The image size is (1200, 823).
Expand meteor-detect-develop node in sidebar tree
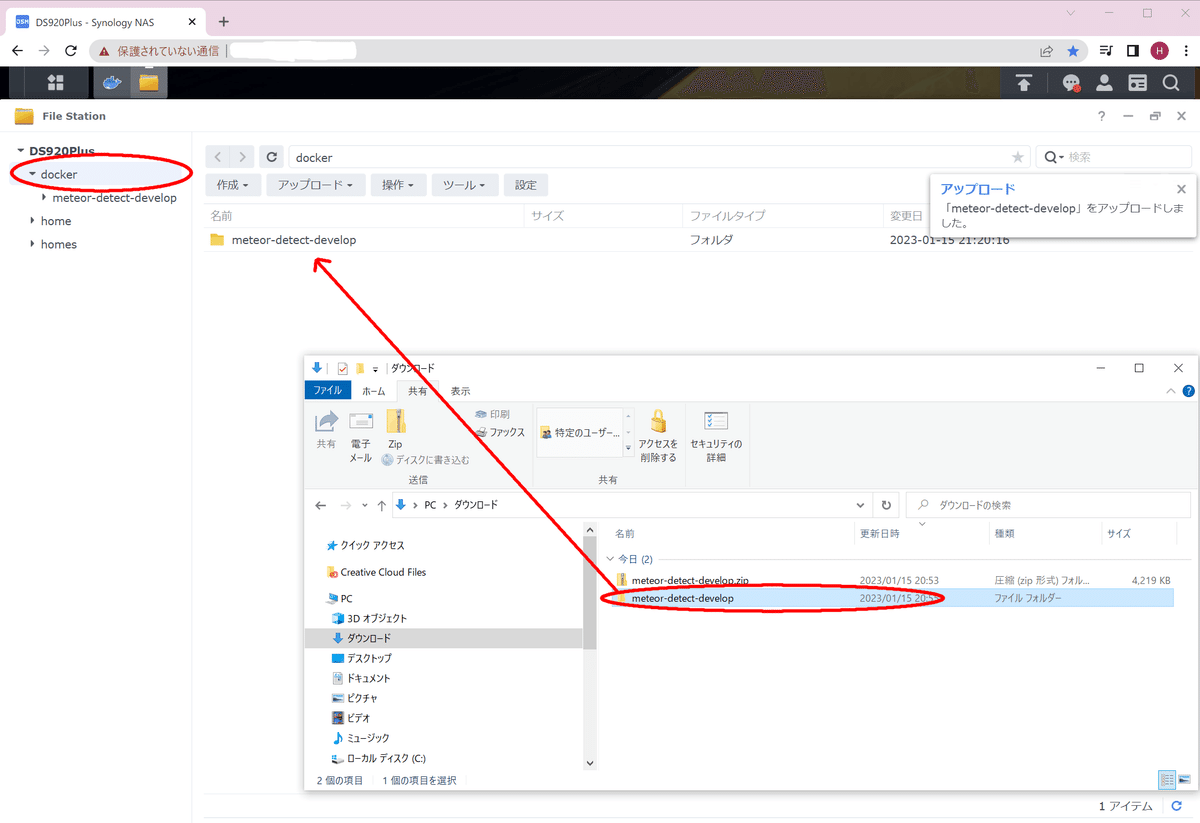[x=44, y=198]
